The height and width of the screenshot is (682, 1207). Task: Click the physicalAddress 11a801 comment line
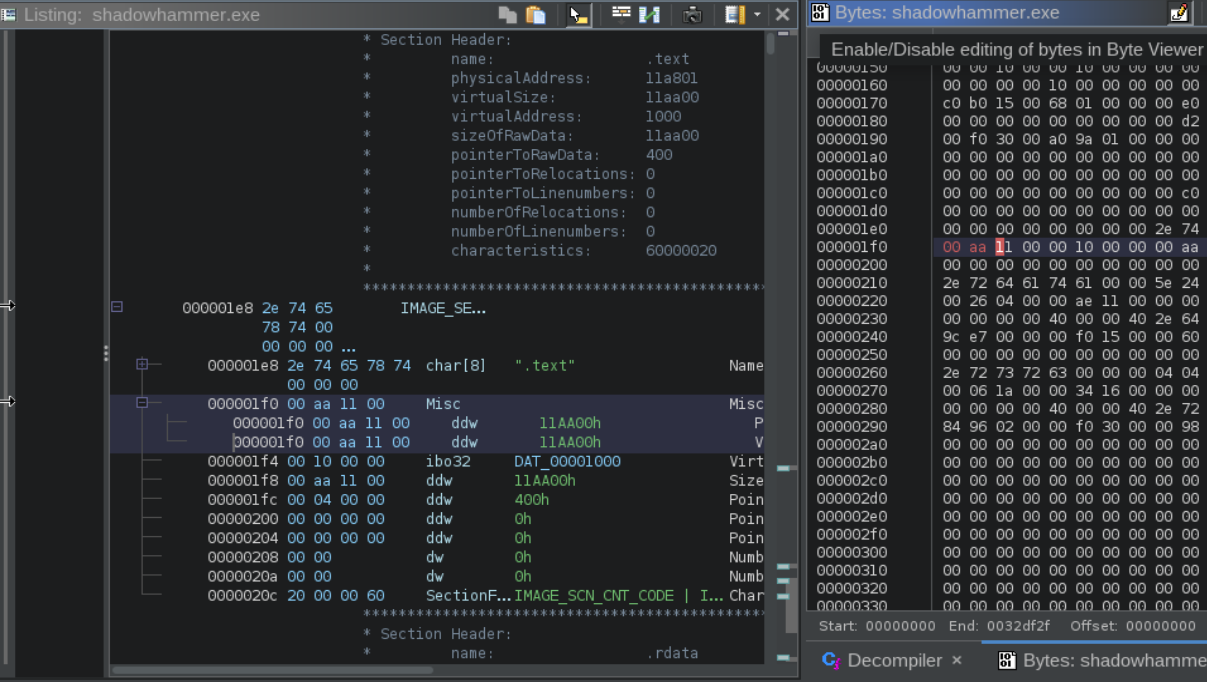(x=531, y=78)
